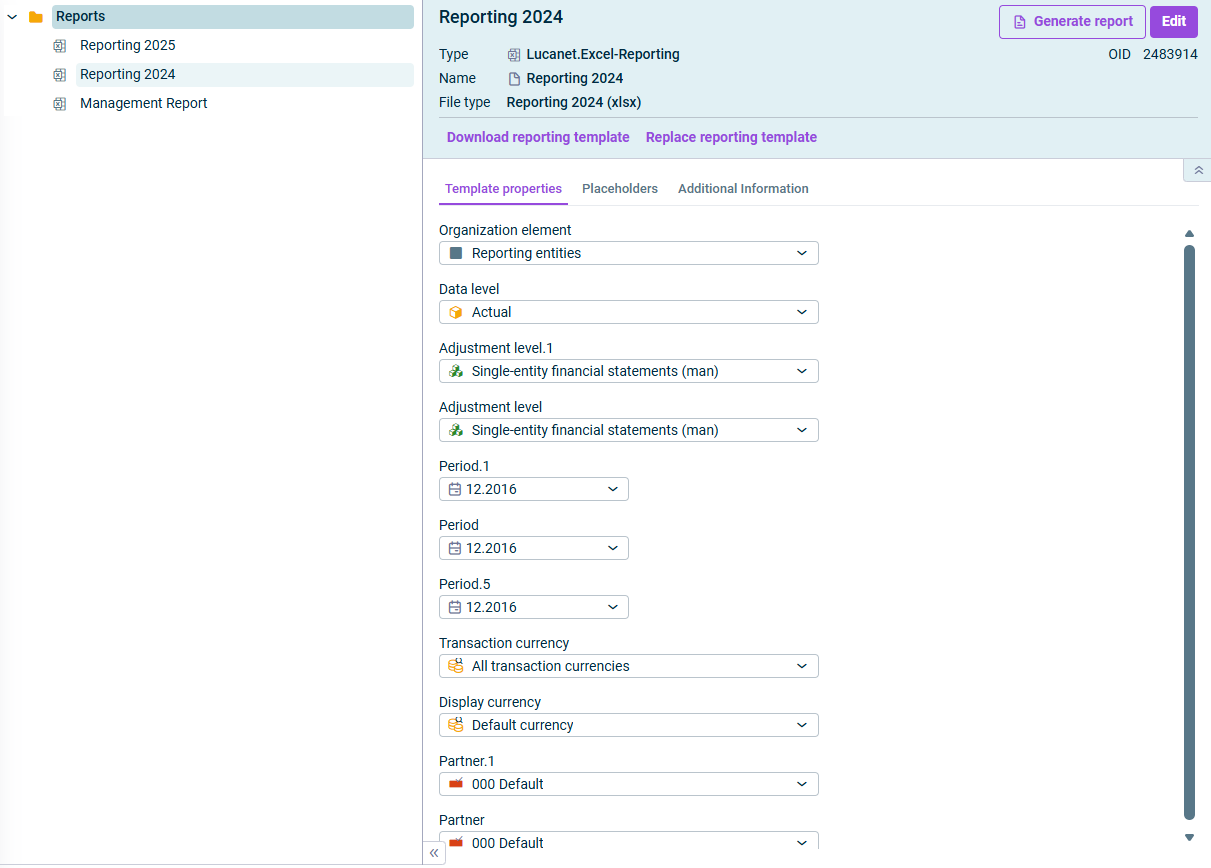Viewport: 1211px width, 868px height.
Task: Click the Management Report item icon
Action: pos(60,104)
